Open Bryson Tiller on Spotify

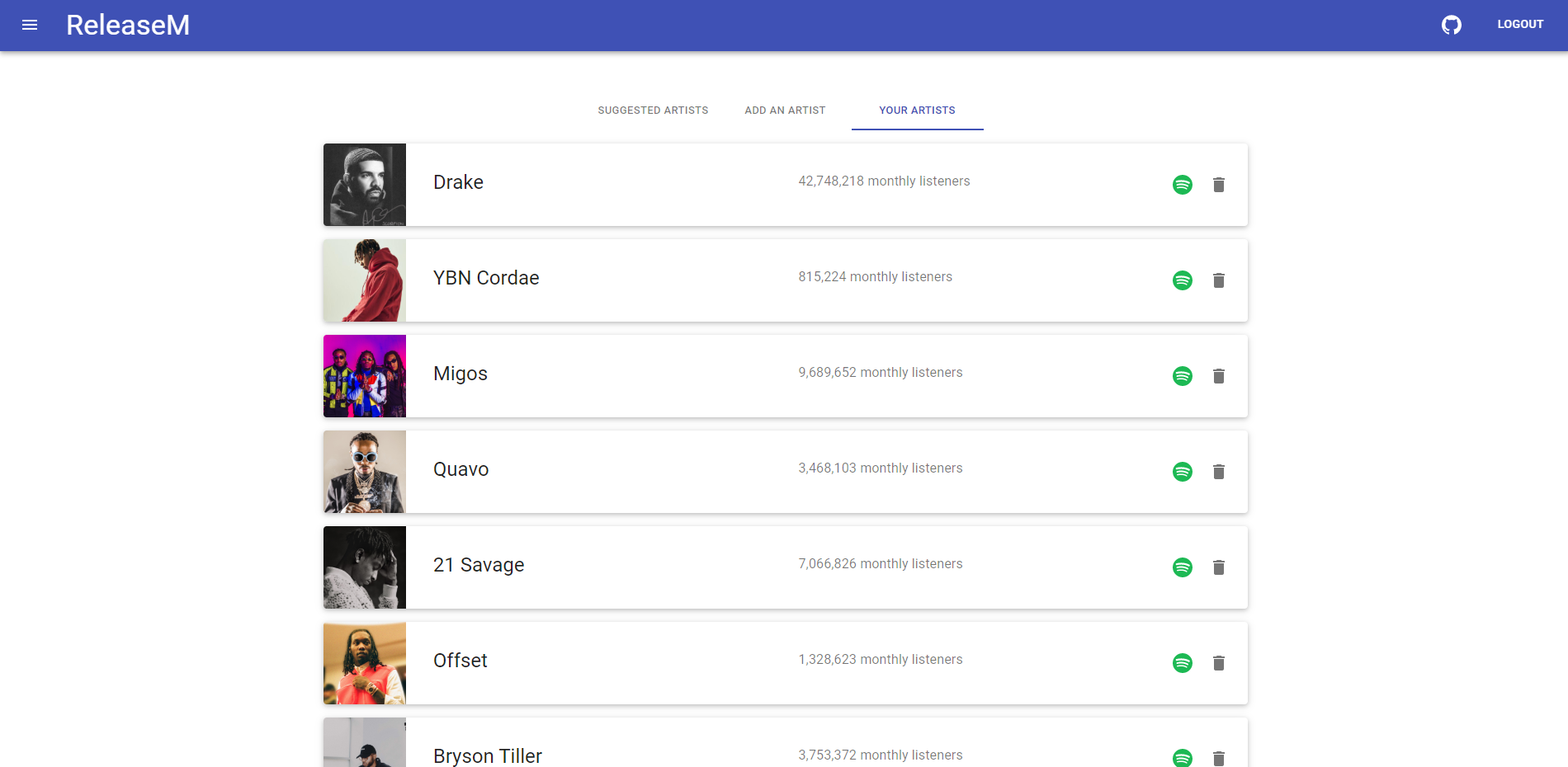pyautogui.click(x=1183, y=758)
